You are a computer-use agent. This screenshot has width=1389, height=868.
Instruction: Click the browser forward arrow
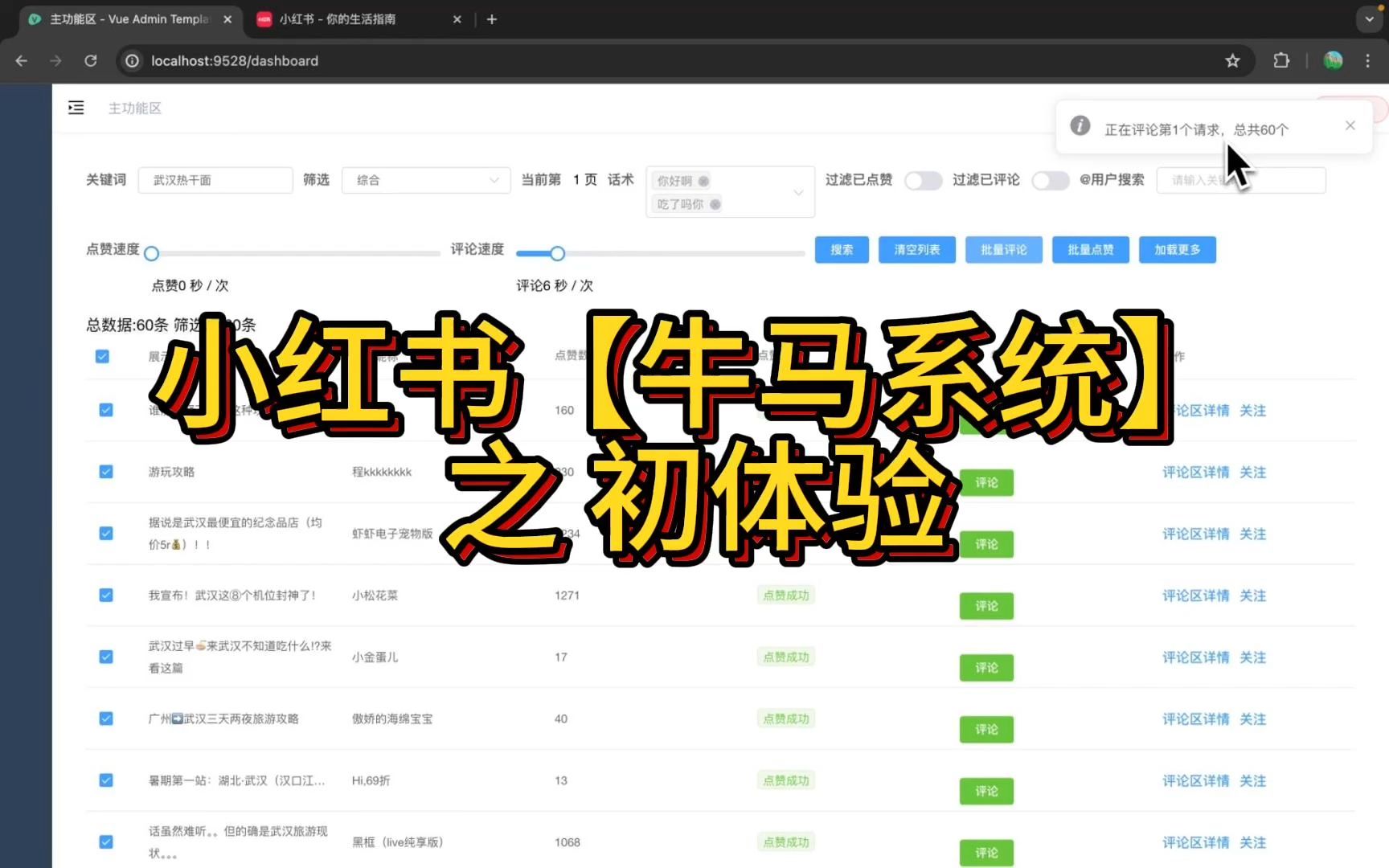pos(55,61)
